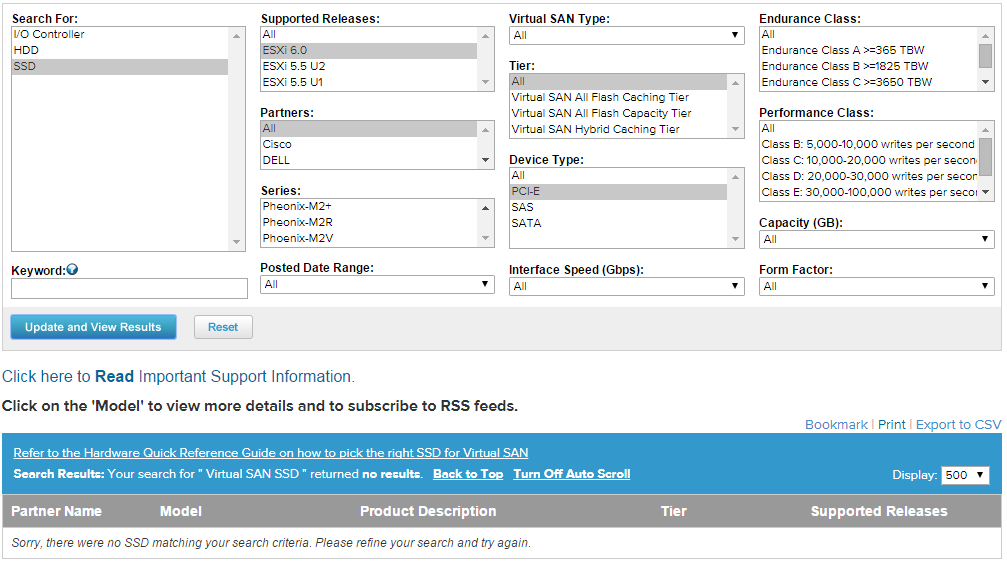
Task: Click down arrow of Series list scrollbar
Action: [486, 239]
